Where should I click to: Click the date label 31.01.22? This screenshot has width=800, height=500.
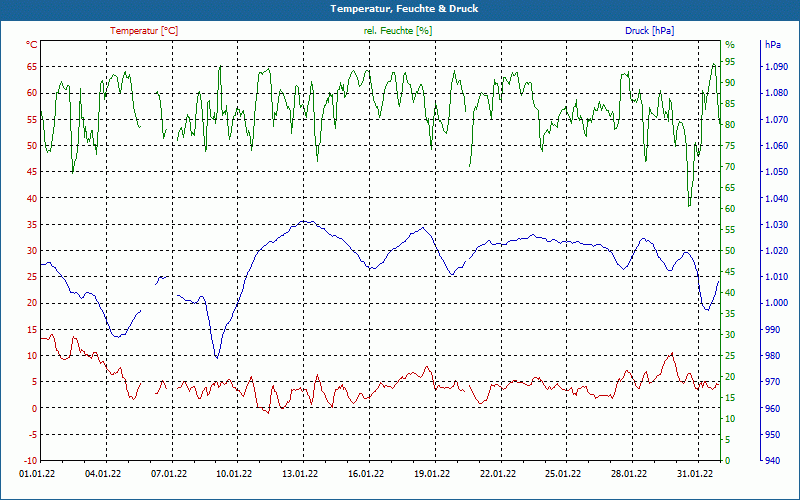coord(695,474)
